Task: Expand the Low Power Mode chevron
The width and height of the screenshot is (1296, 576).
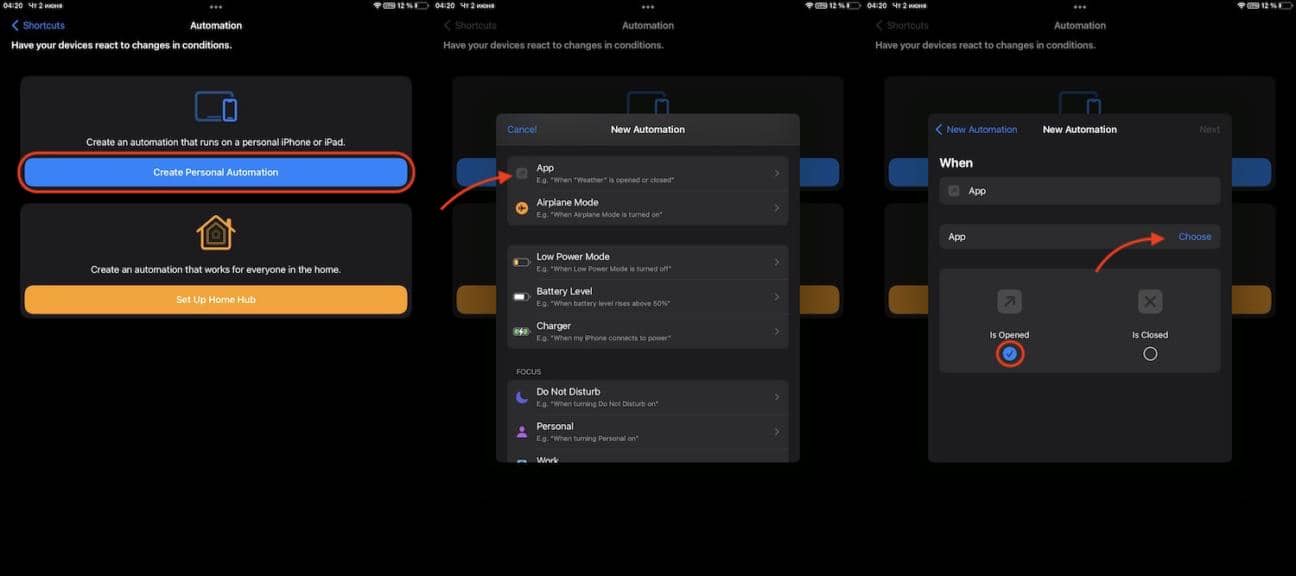Action: click(777, 262)
